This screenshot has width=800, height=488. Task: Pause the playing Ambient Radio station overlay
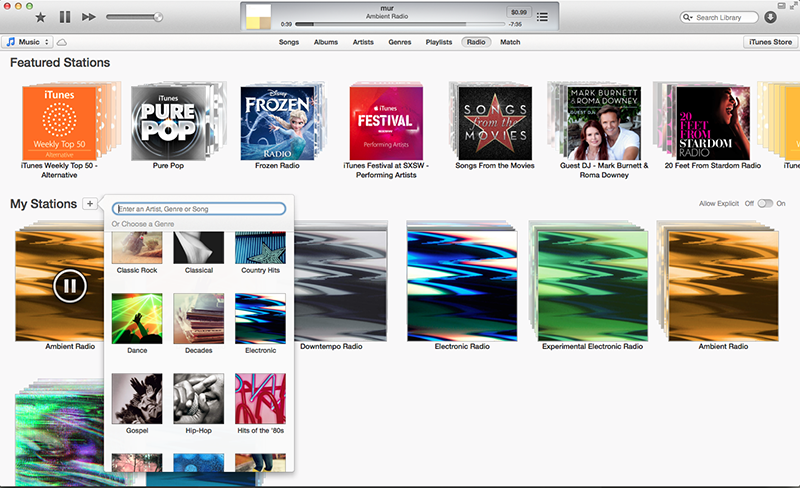[70, 286]
